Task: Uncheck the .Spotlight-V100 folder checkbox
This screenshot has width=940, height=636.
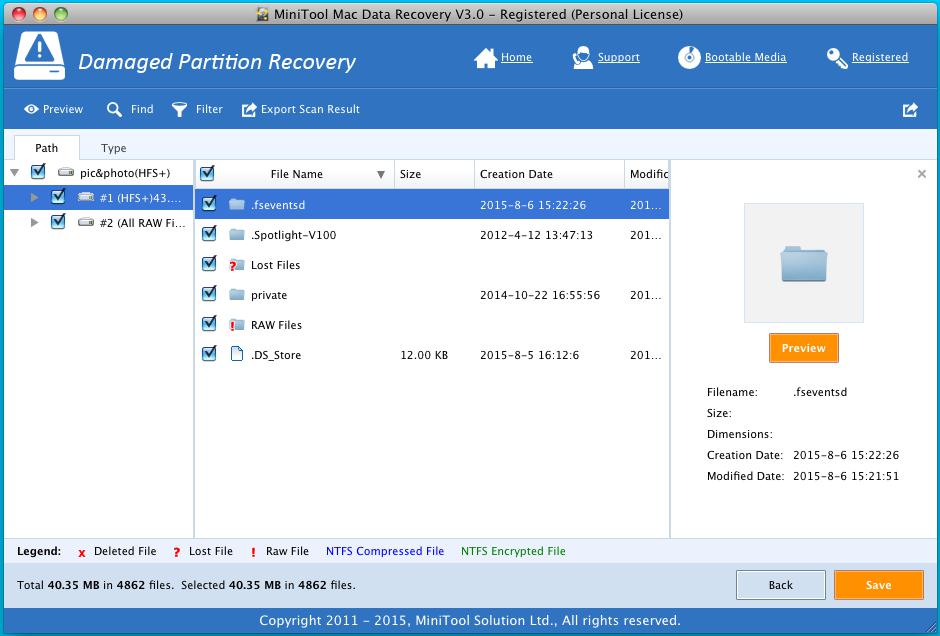Action: pyautogui.click(x=209, y=234)
